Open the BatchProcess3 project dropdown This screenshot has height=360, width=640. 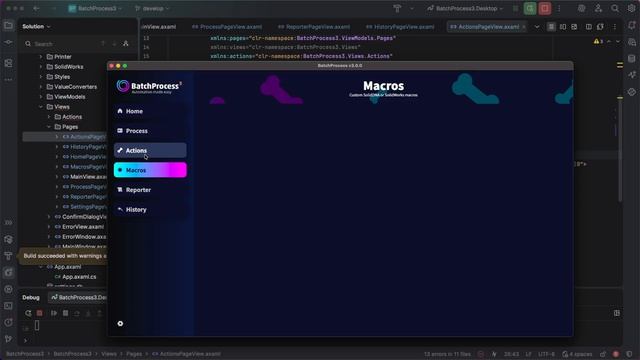pos(95,8)
